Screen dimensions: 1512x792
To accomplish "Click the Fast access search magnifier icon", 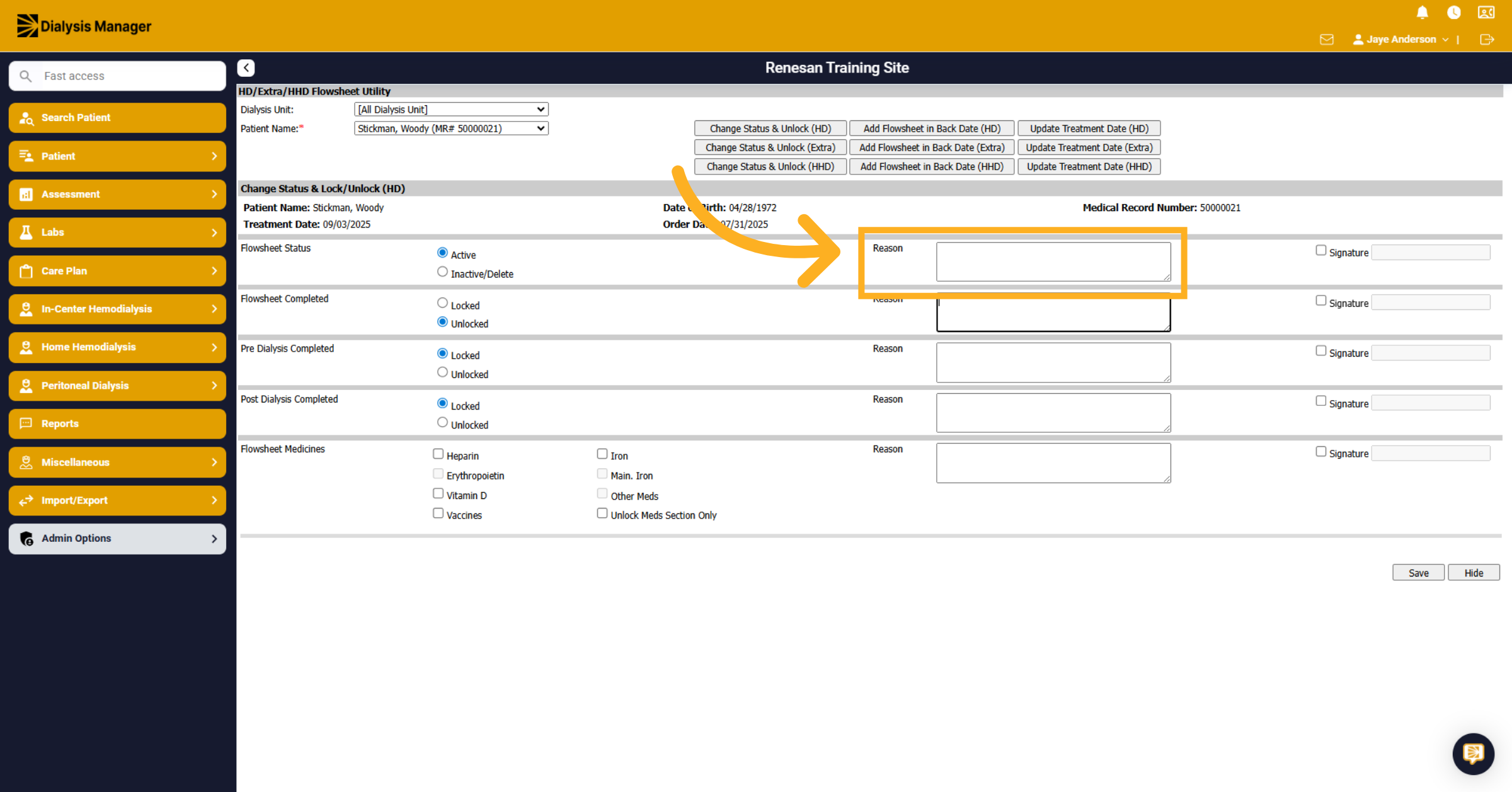I will pyautogui.click(x=25, y=76).
